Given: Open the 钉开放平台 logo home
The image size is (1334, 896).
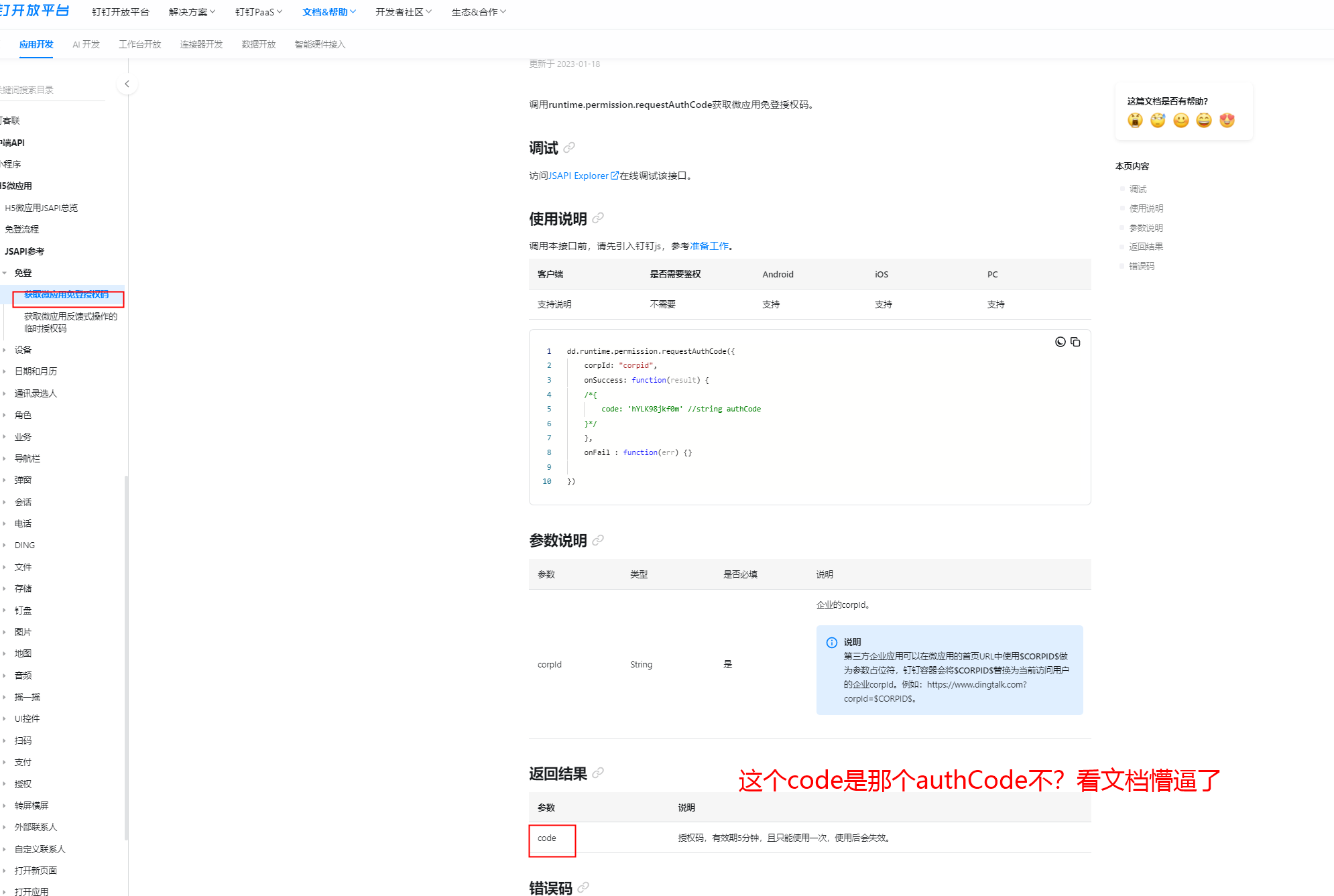Looking at the screenshot, I should pyautogui.click(x=34, y=11).
